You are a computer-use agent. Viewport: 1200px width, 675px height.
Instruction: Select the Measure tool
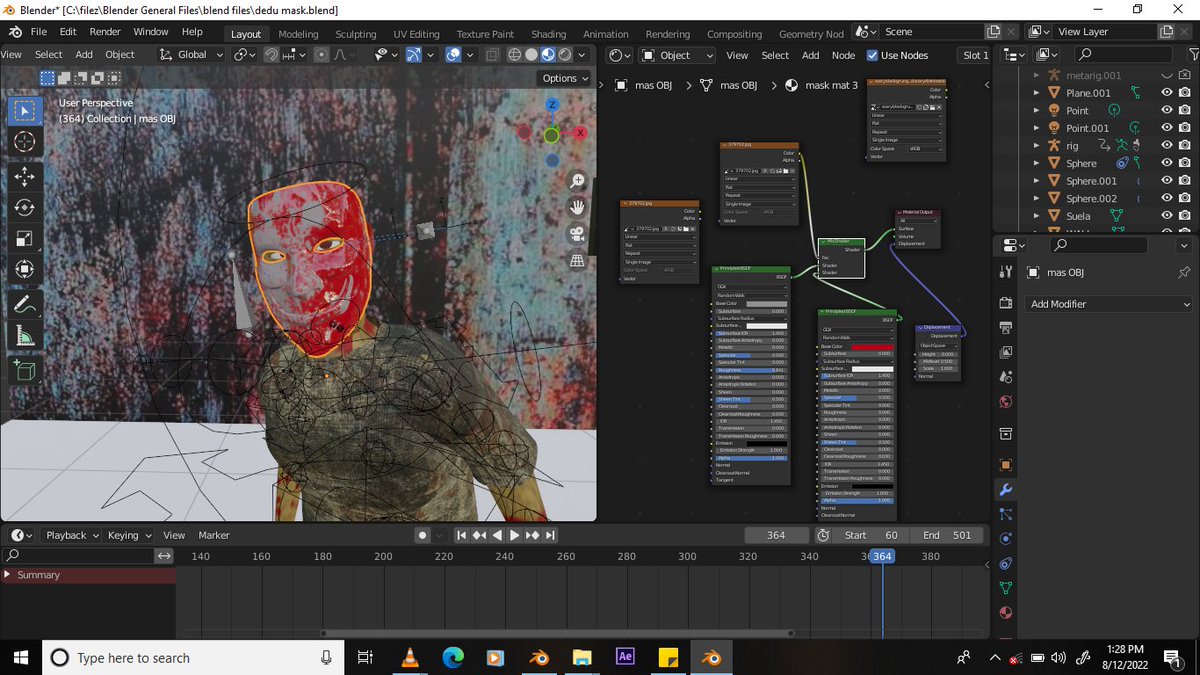[25, 334]
